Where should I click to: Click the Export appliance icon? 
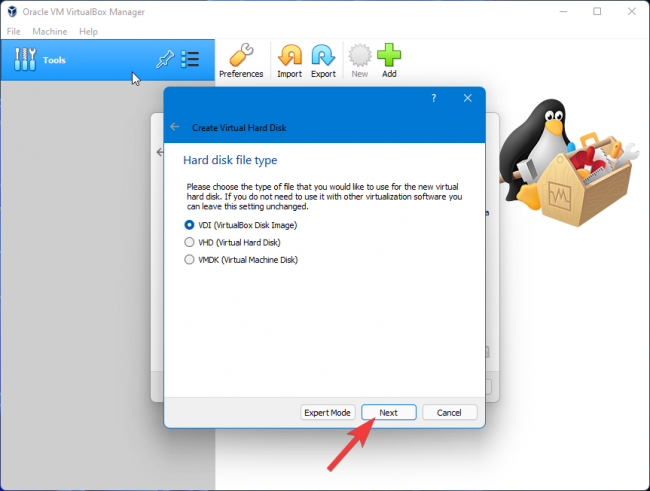(323, 61)
